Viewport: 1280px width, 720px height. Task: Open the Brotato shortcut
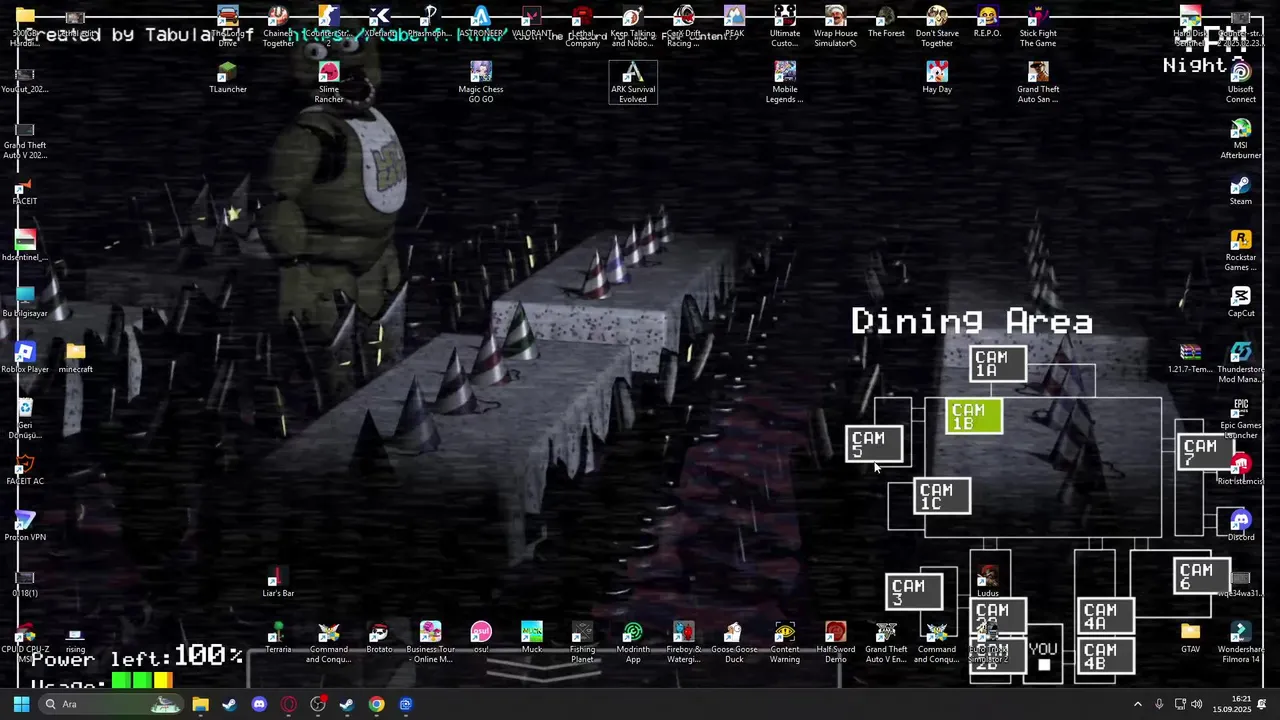(379, 638)
